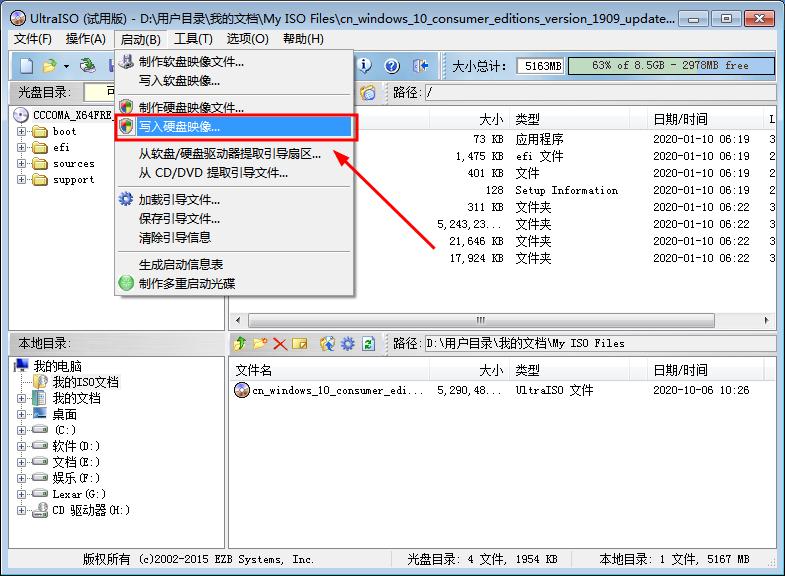785x576 pixels.
Task: Click the CD drive (H:) icon
Action: coord(40,510)
